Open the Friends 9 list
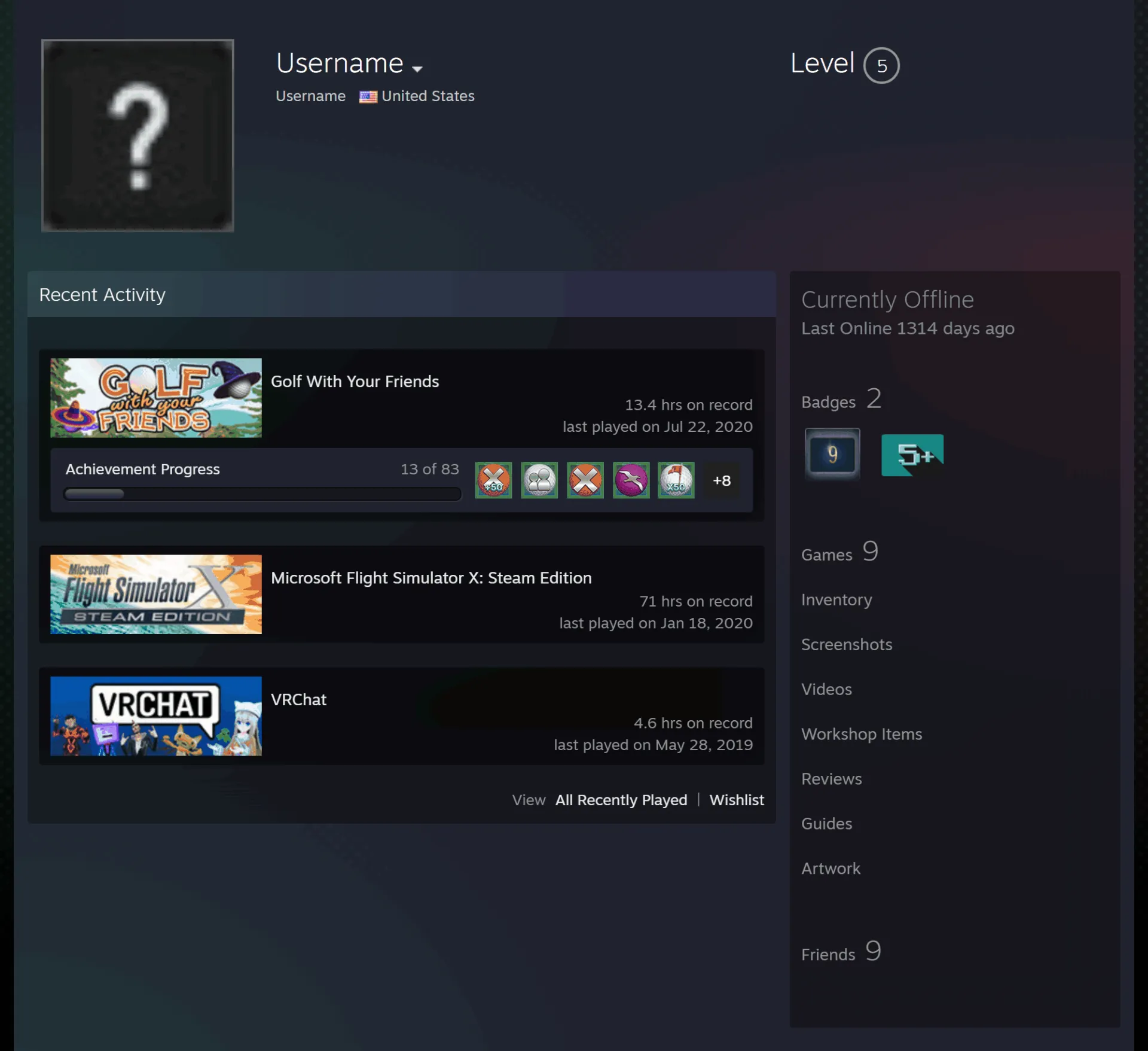This screenshot has height=1051, width=1148. (841, 952)
